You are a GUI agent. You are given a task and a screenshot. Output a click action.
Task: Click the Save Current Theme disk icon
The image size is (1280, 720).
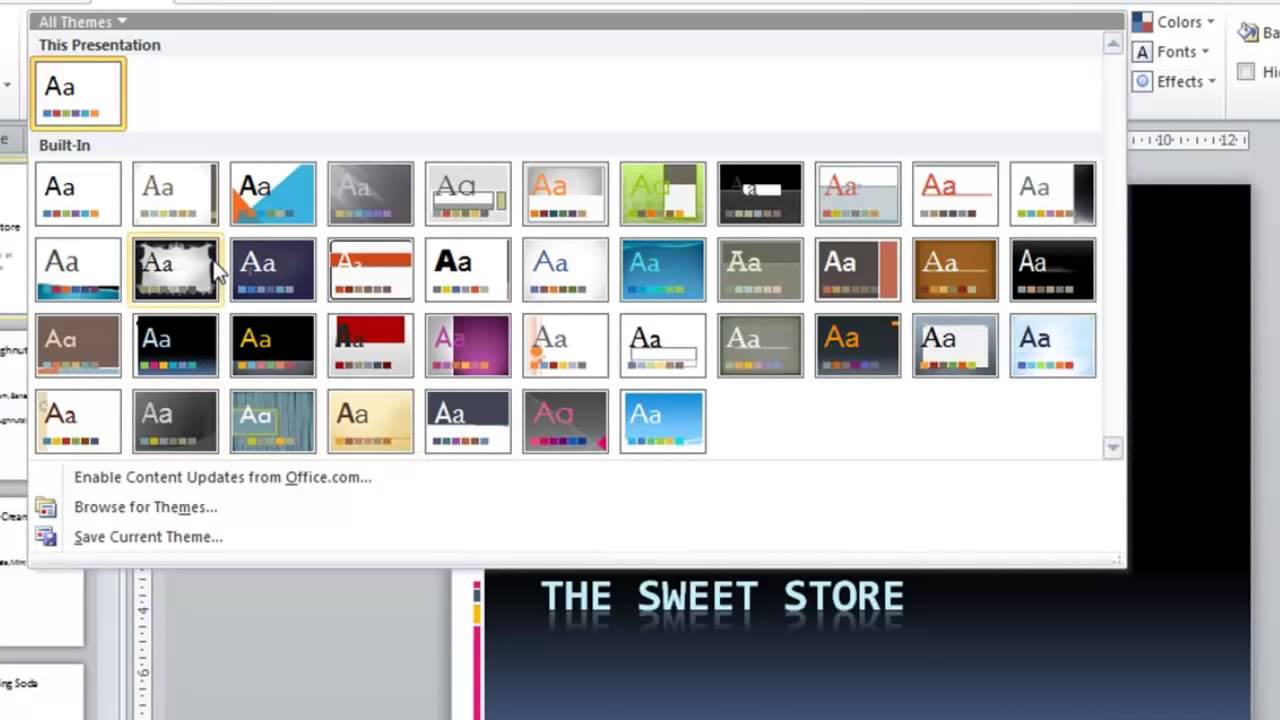[46, 538]
